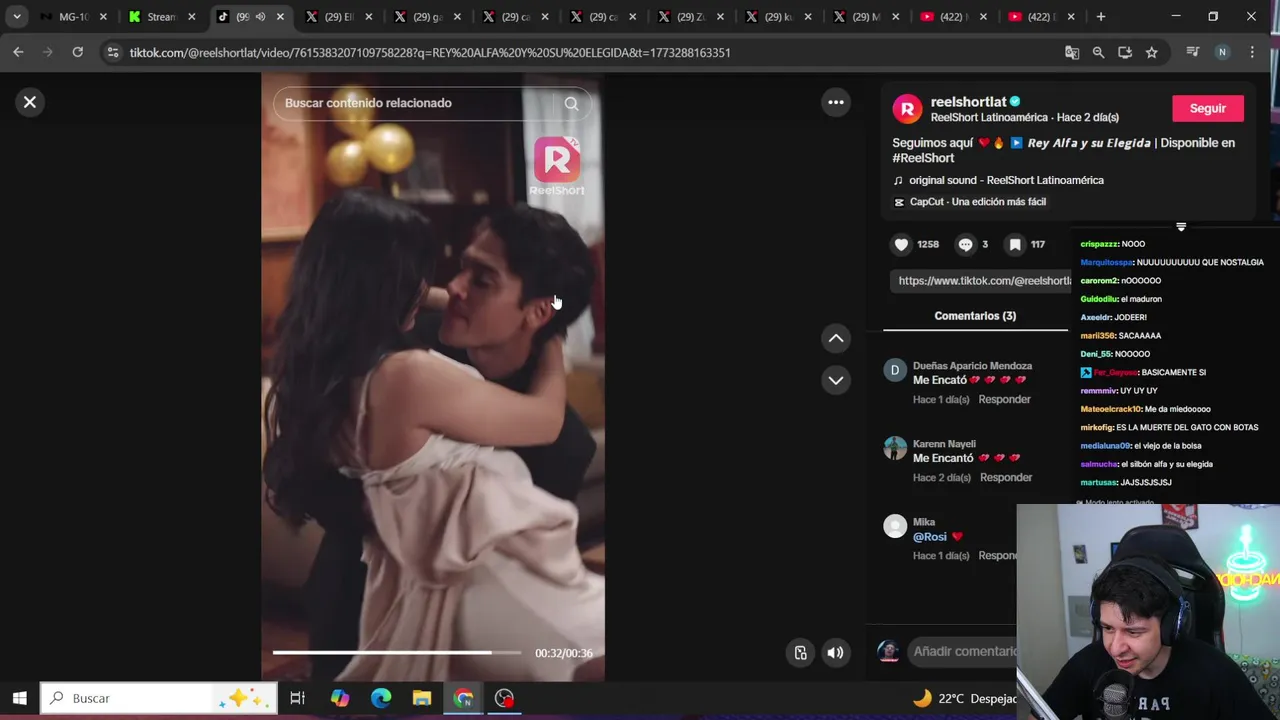Open Karenn Nayeli's profile avatar
The width and height of the screenshot is (1280, 720).
(895, 448)
